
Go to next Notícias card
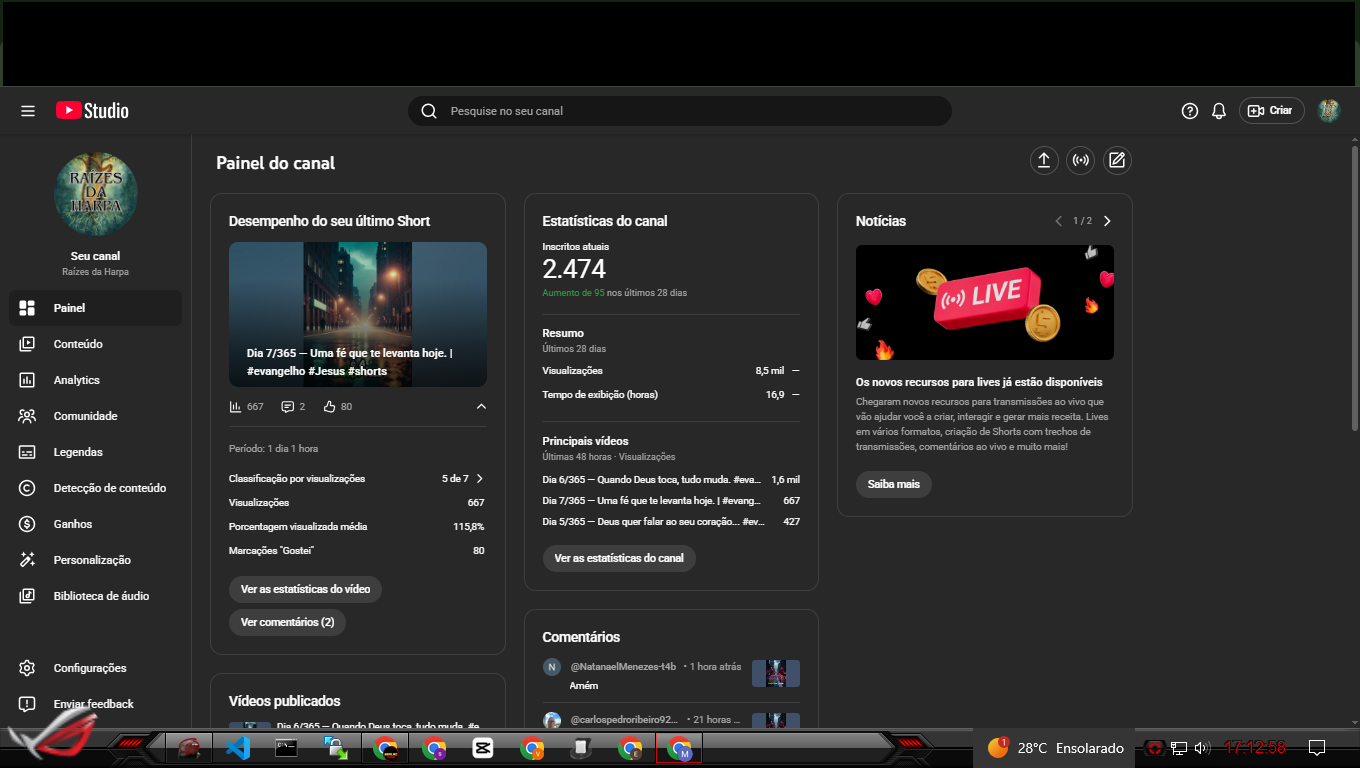tap(1107, 221)
